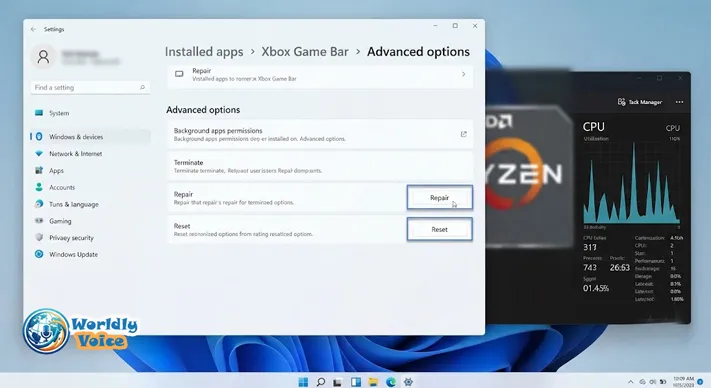Click the Accounts person icon
711x388 pixels.
coord(39,187)
